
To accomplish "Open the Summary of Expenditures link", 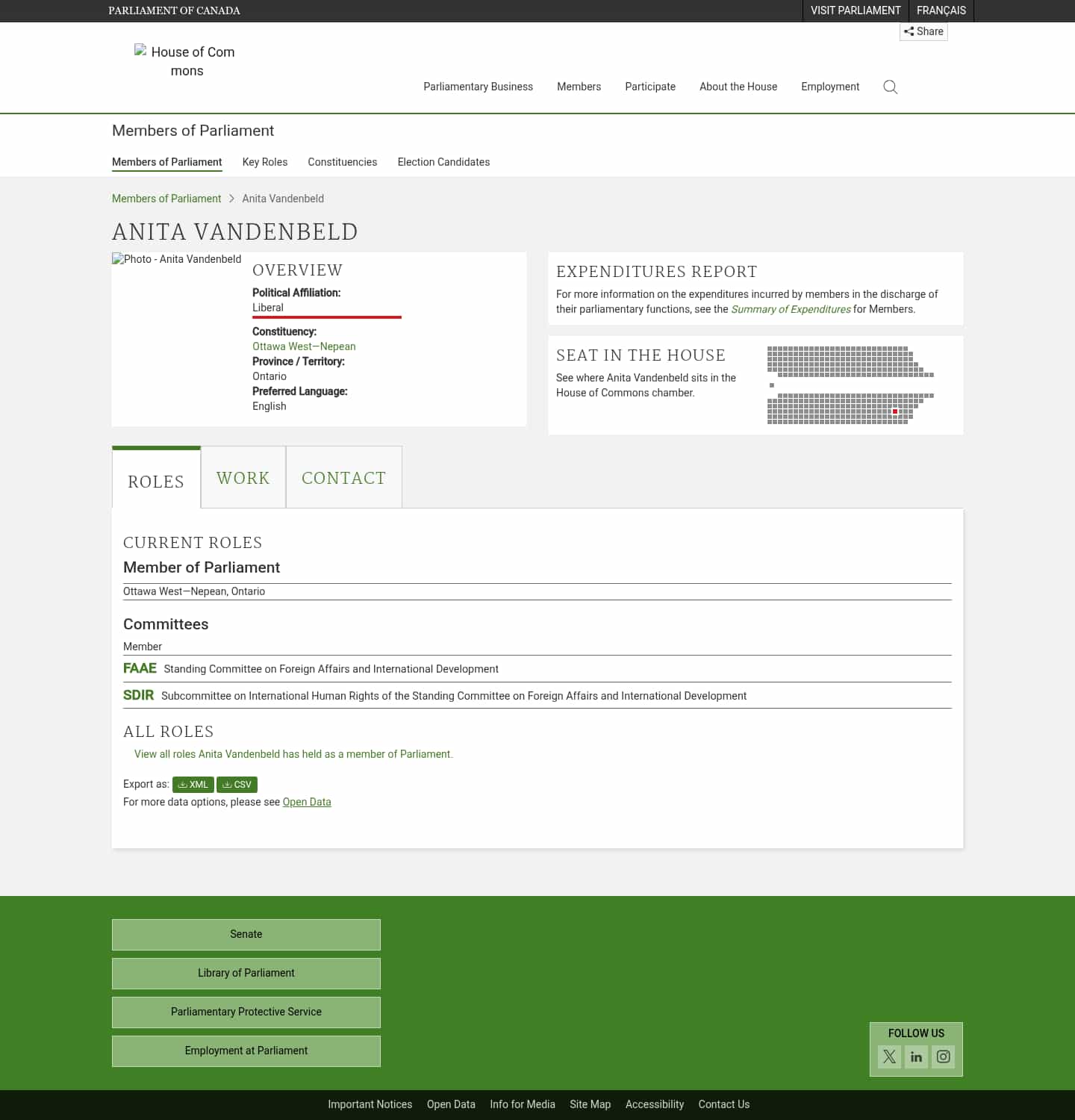I will tap(791, 309).
